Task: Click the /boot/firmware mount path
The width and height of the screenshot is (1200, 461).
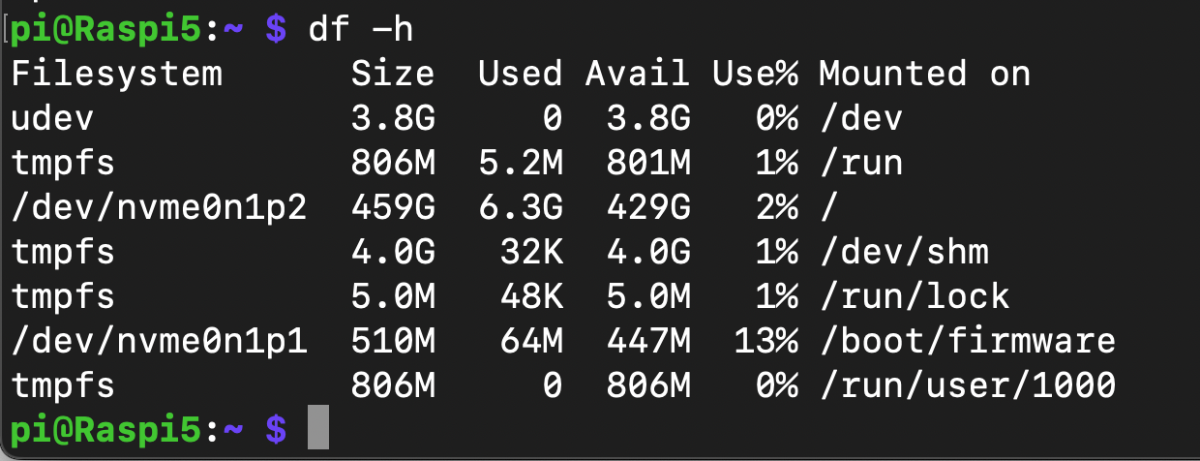Action: tap(967, 341)
